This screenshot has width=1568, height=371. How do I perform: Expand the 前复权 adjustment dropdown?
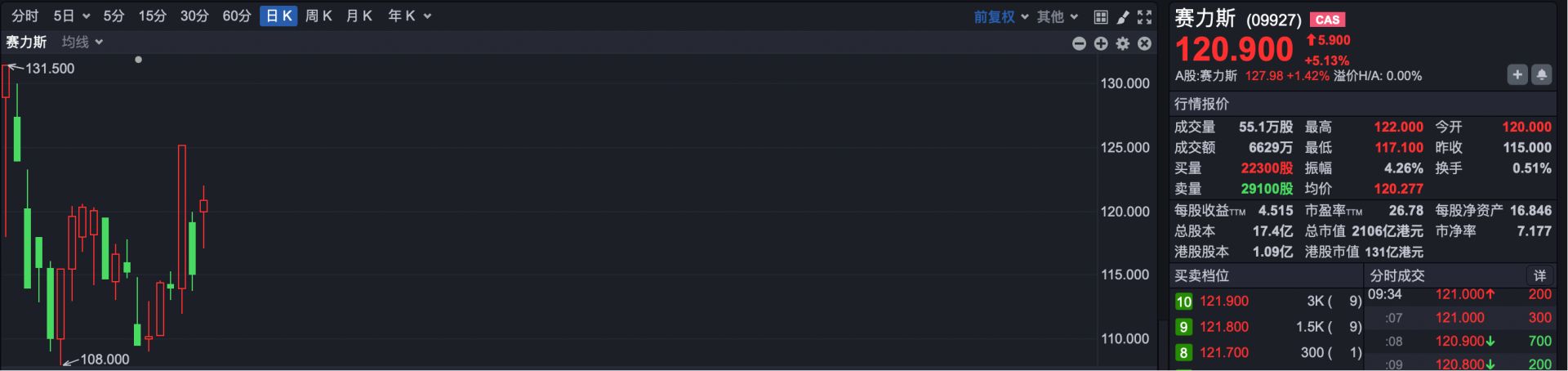pos(1000,16)
